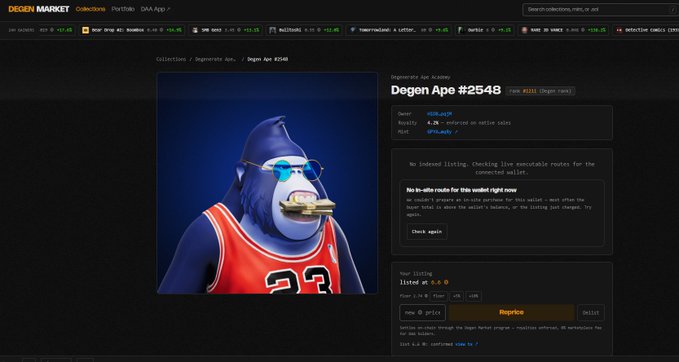Click the Reprice button

[x=511, y=313]
